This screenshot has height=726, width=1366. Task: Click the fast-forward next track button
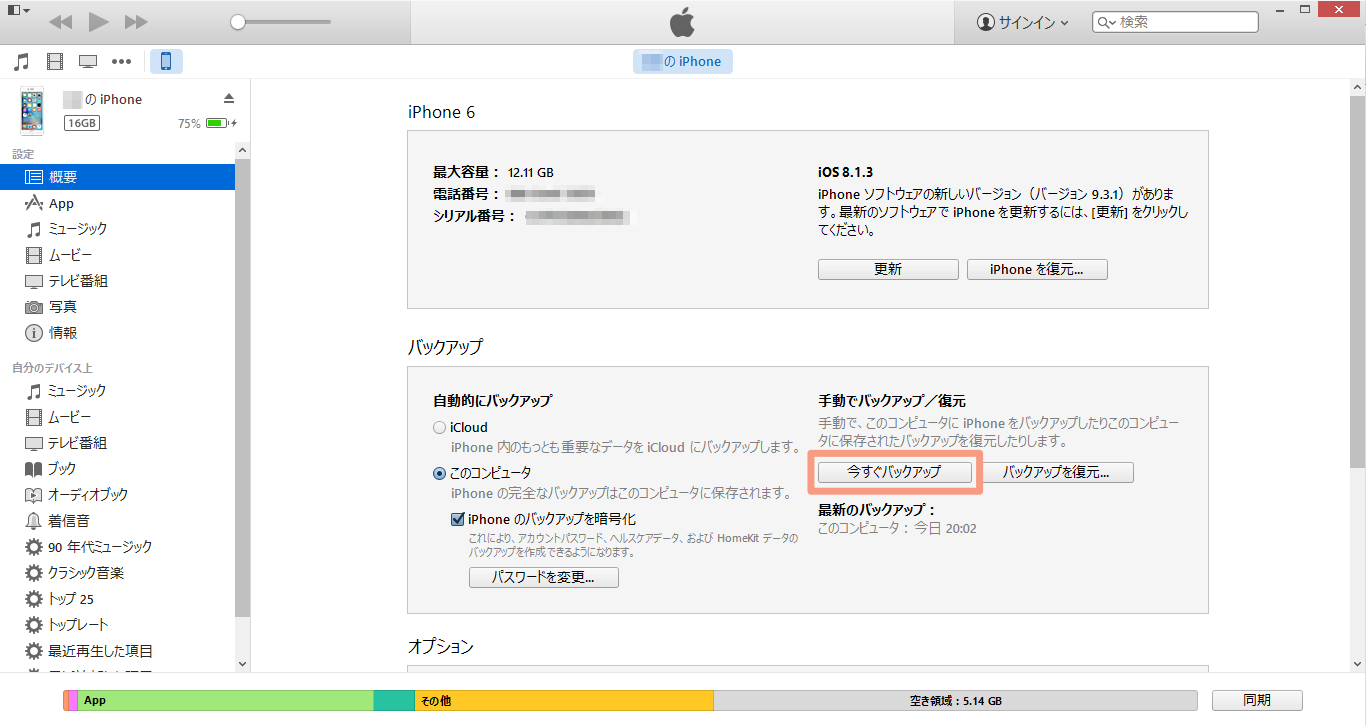pyautogui.click(x=136, y=22)
